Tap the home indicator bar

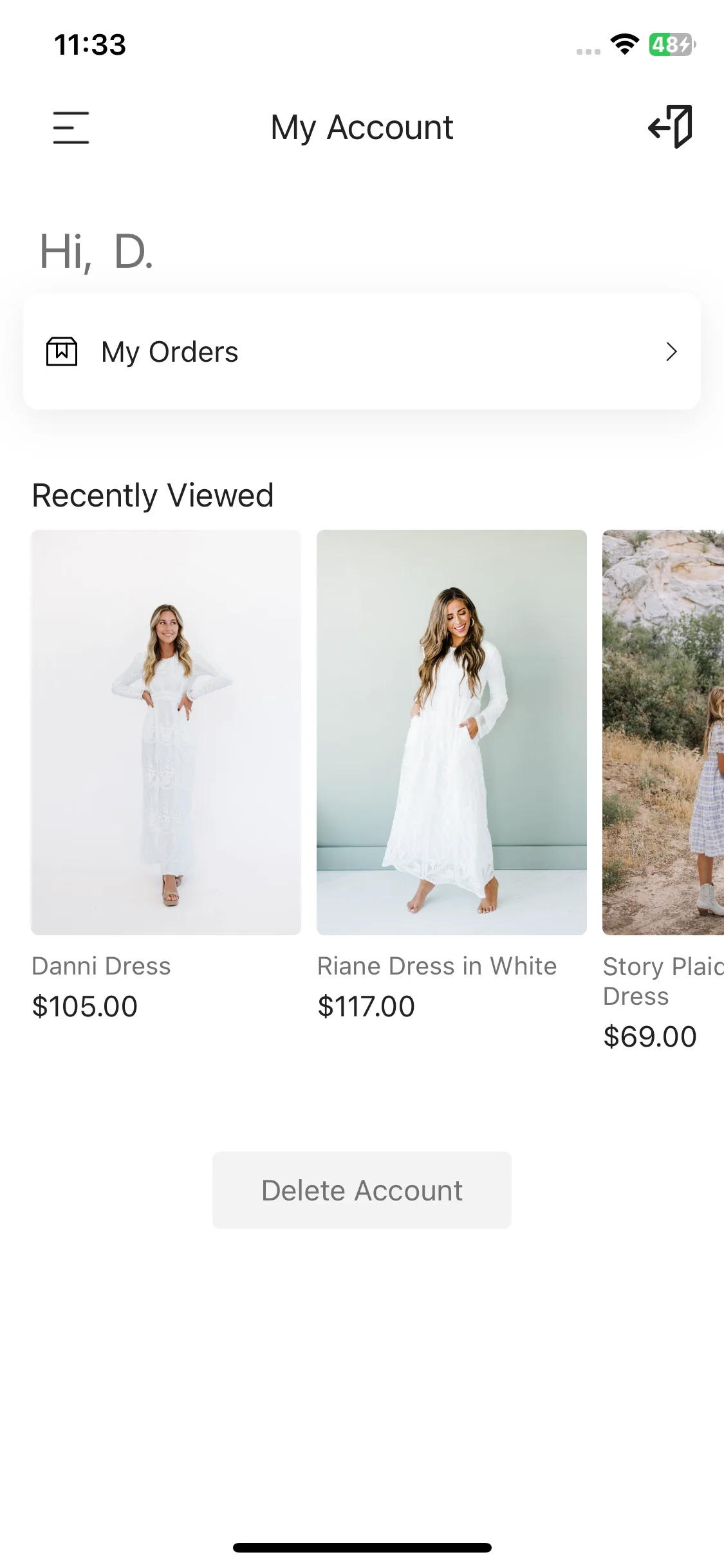[362, 1547]
